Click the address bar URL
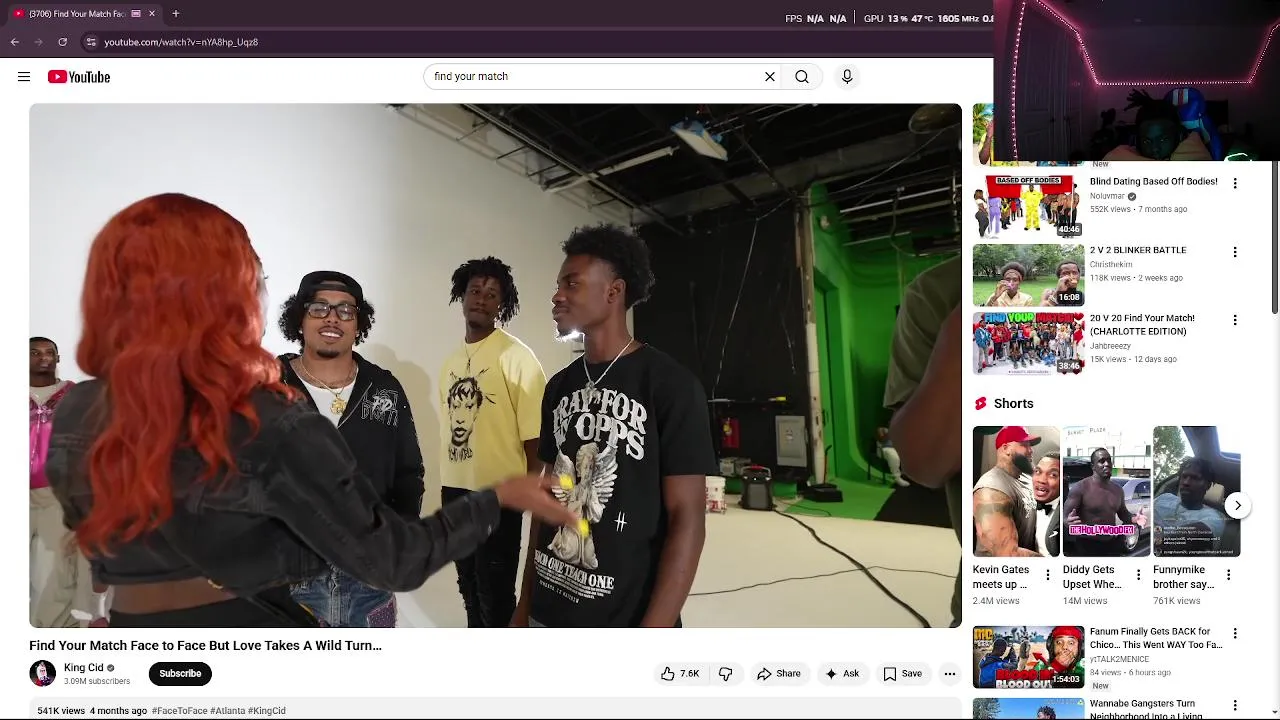 coord(181,42)
